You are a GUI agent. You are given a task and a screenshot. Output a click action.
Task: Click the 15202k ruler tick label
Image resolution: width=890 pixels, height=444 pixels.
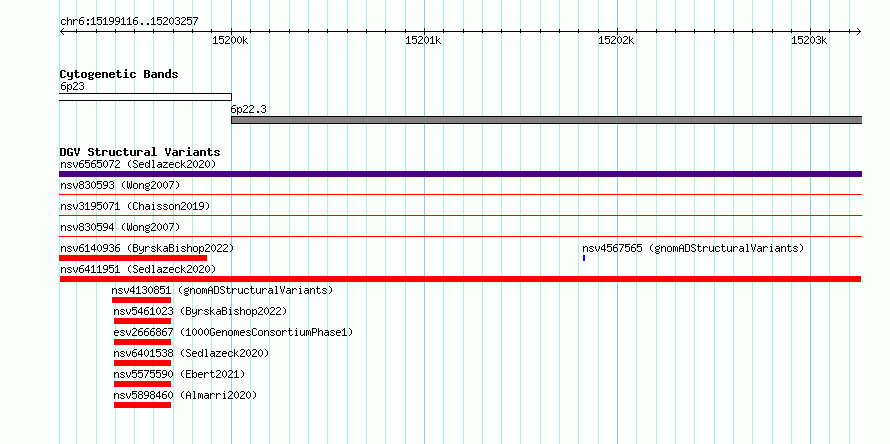(616, 40)
